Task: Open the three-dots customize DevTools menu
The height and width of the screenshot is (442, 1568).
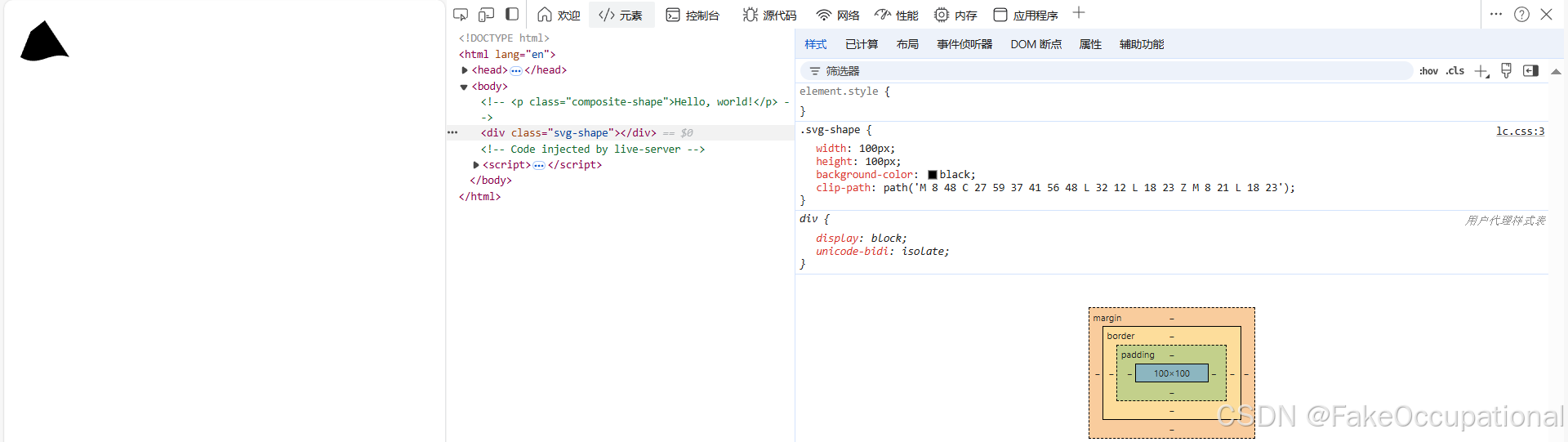Action: click(1496, 14)
